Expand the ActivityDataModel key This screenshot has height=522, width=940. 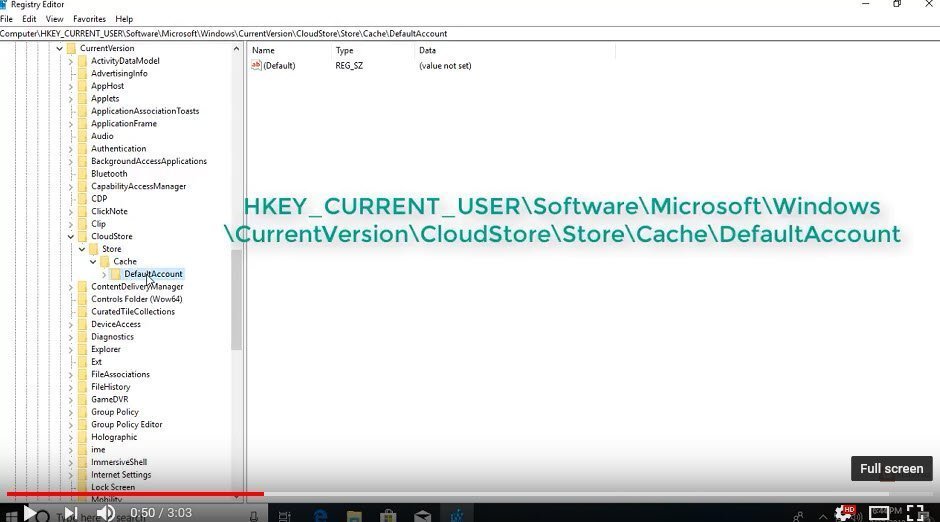(x=71, y=61)
